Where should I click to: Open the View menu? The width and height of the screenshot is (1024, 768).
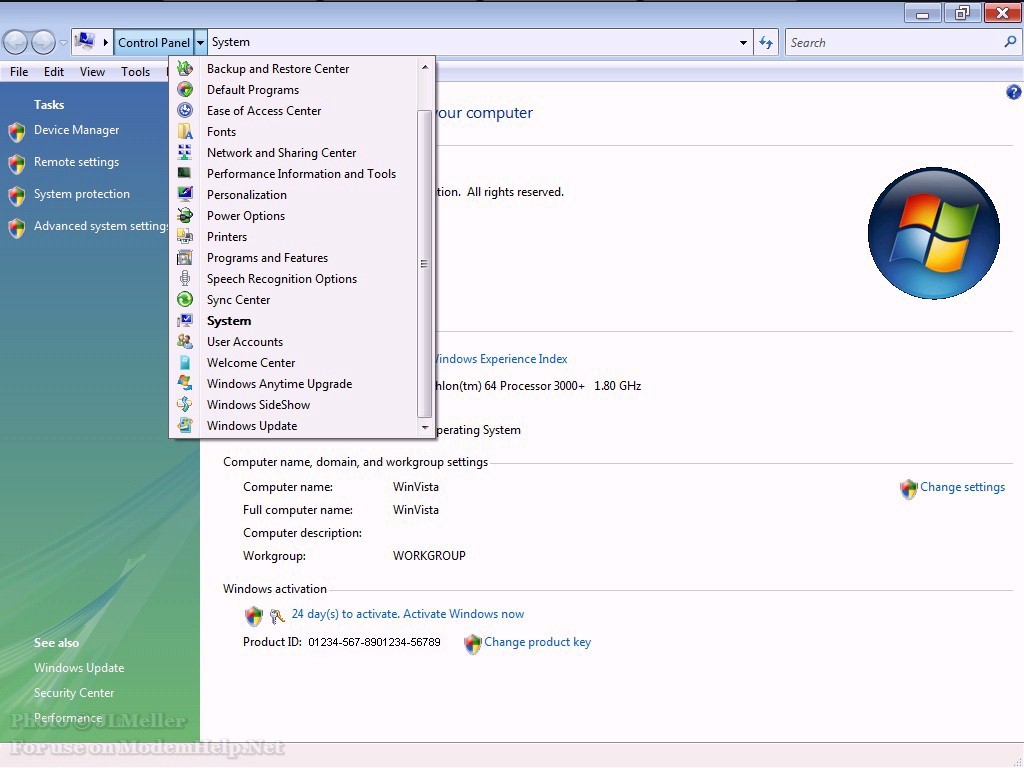[x=92, y=72]
